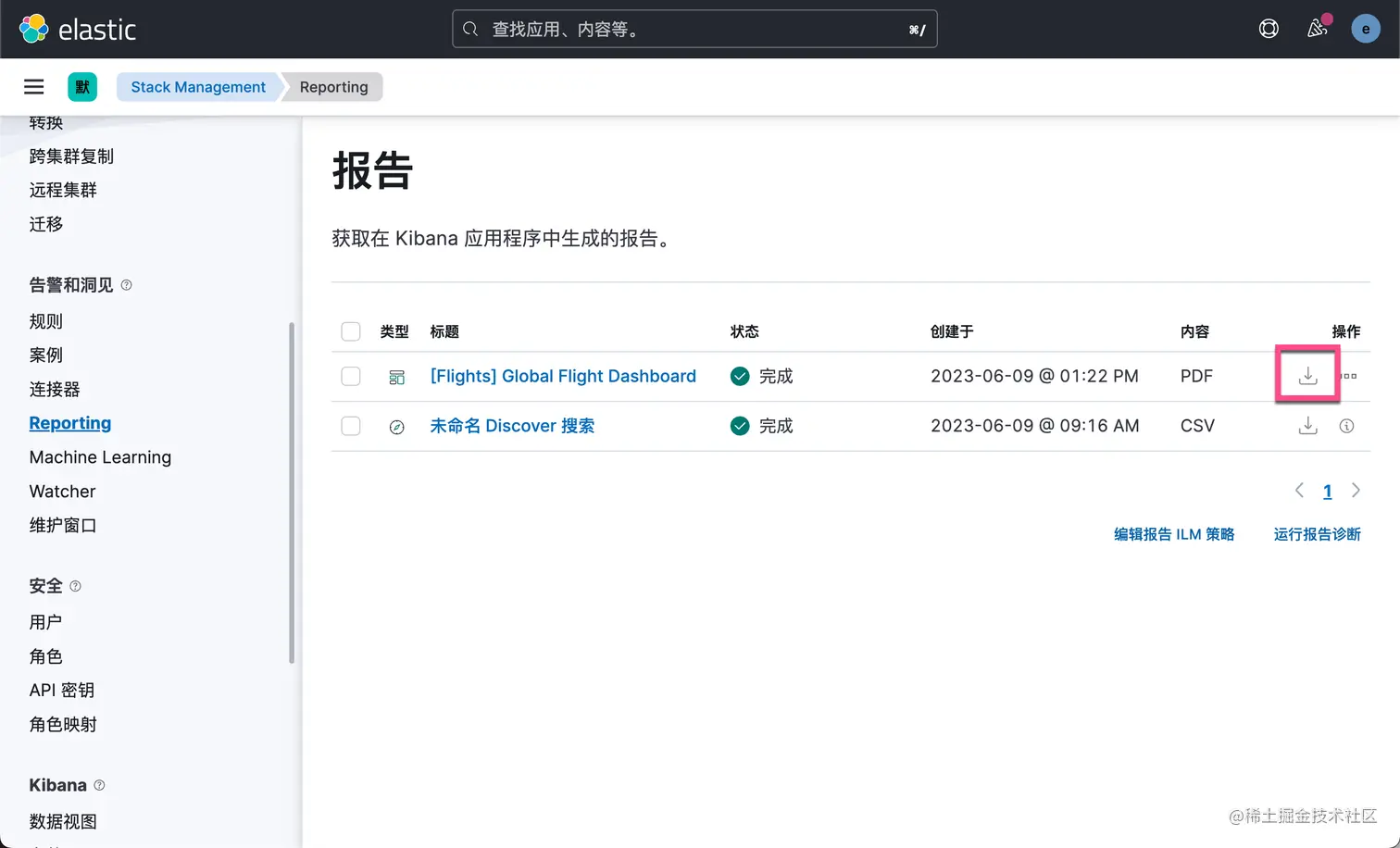1400x848 pixels.
Task: Open the green space selector avatar
Action: click(82, 87)
